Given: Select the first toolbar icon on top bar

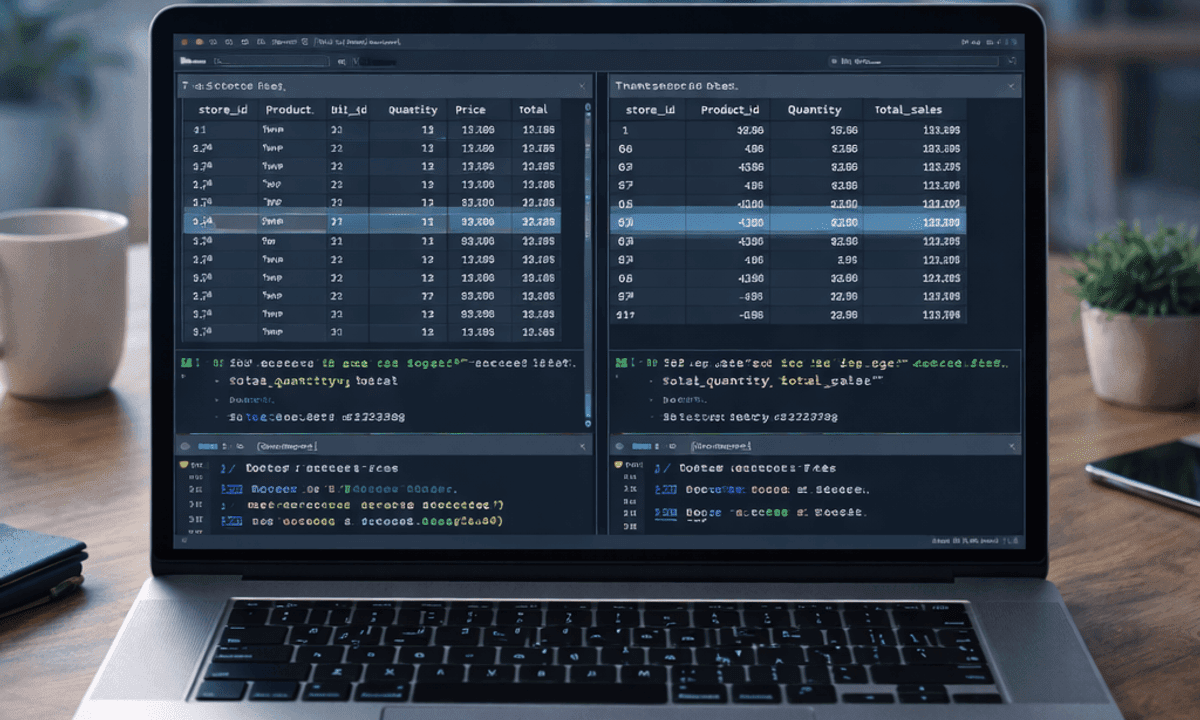Looking at the screenshot, I should (184, 41).
